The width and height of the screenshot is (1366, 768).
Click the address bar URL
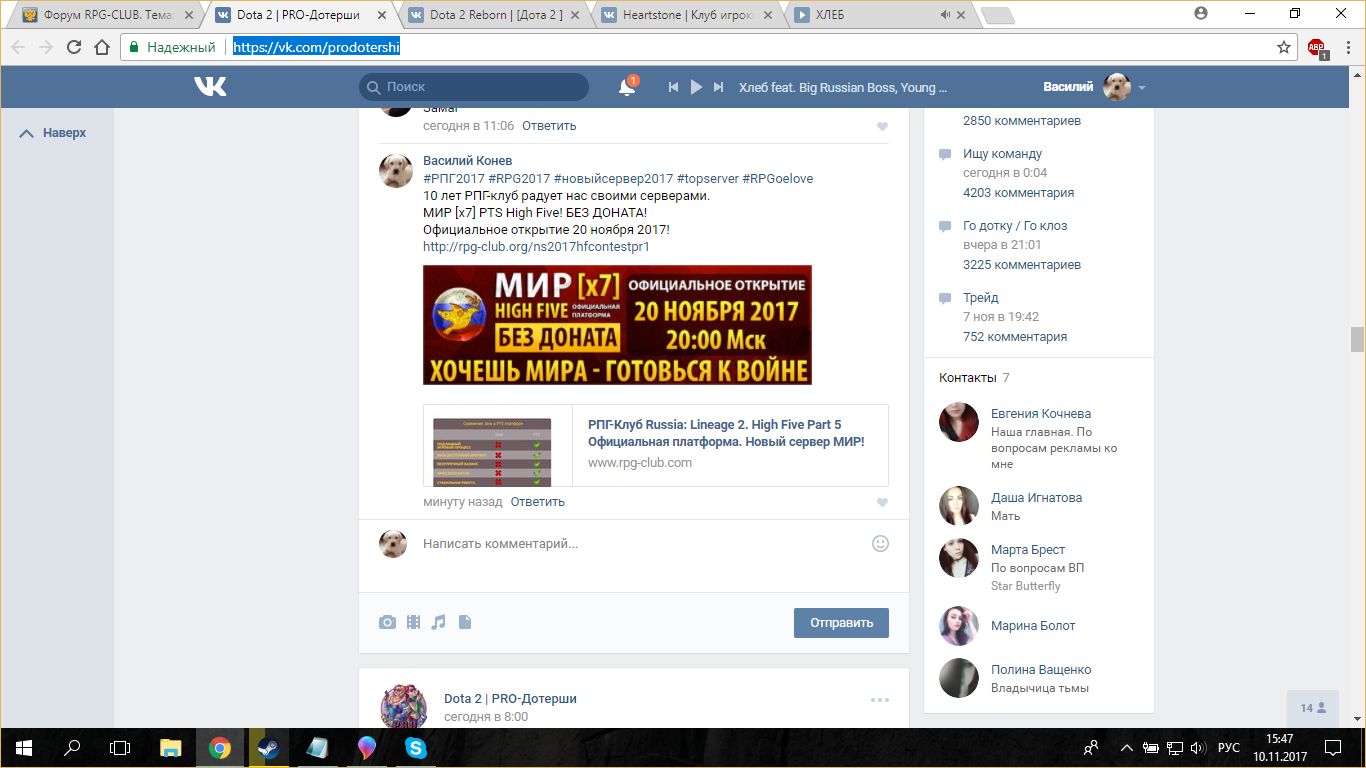point(316,47)
